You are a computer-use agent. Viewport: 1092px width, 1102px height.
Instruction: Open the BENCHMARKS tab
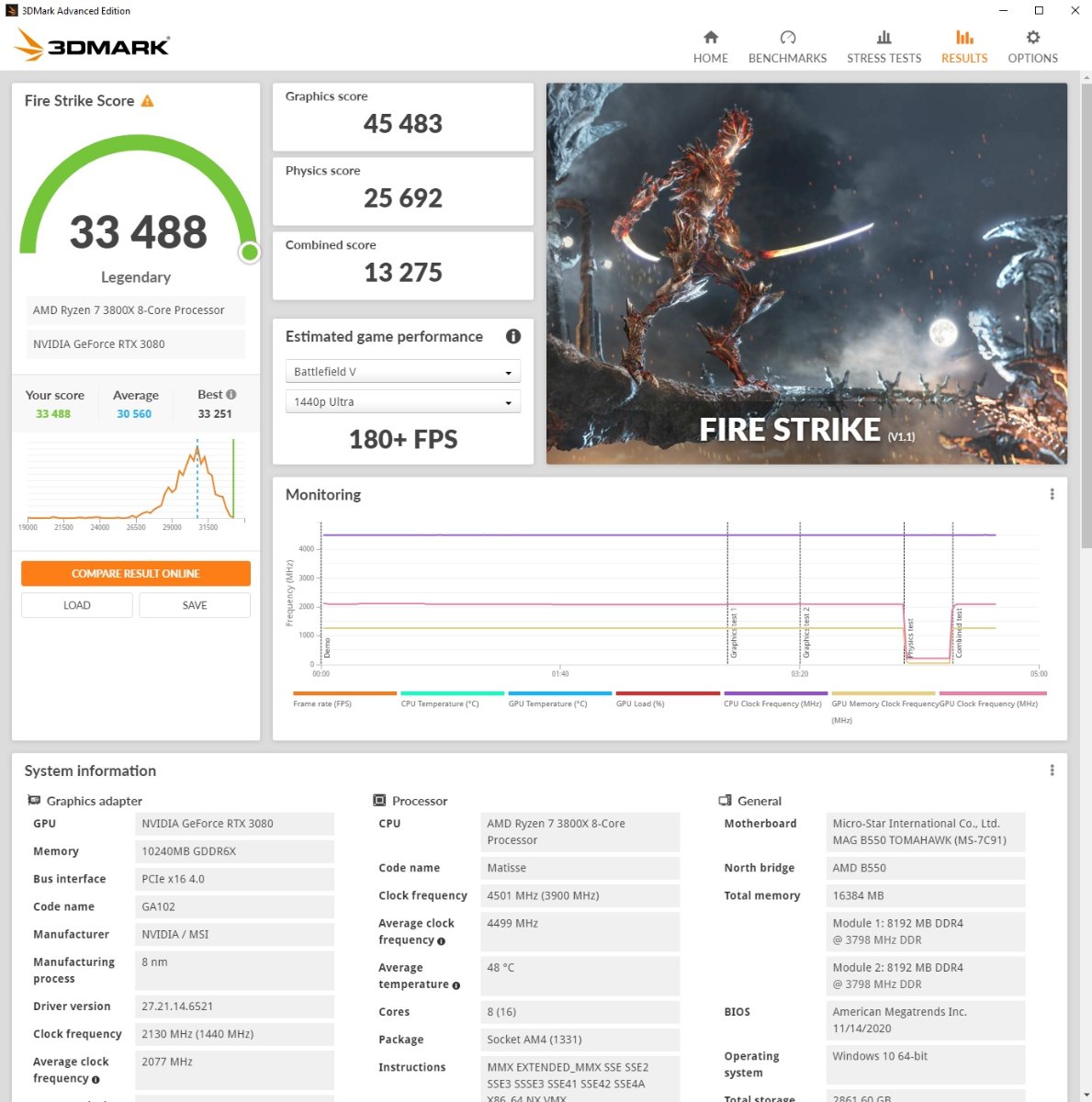click(787, 47)
